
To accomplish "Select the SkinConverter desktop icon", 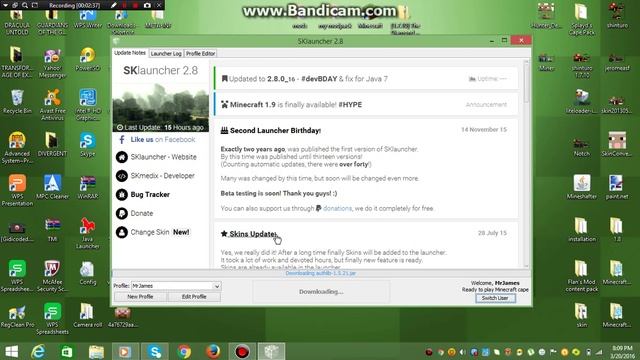I will 616,144.
